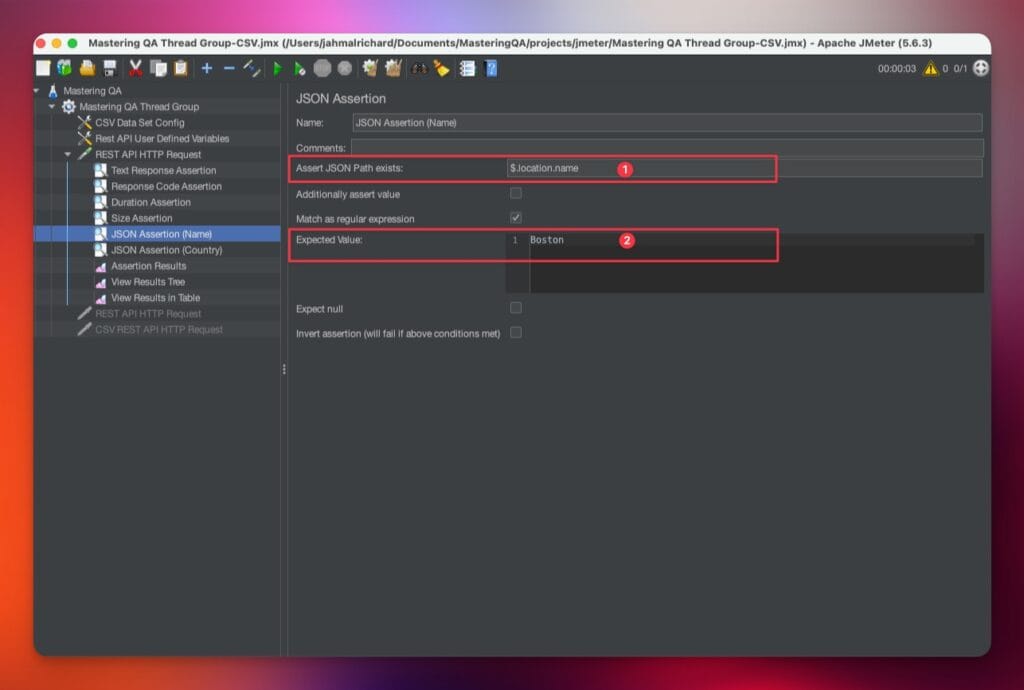This screenshot has width=1024, height=690.
Task: Click the Expand All plus icon
Action: pos(207,68)
